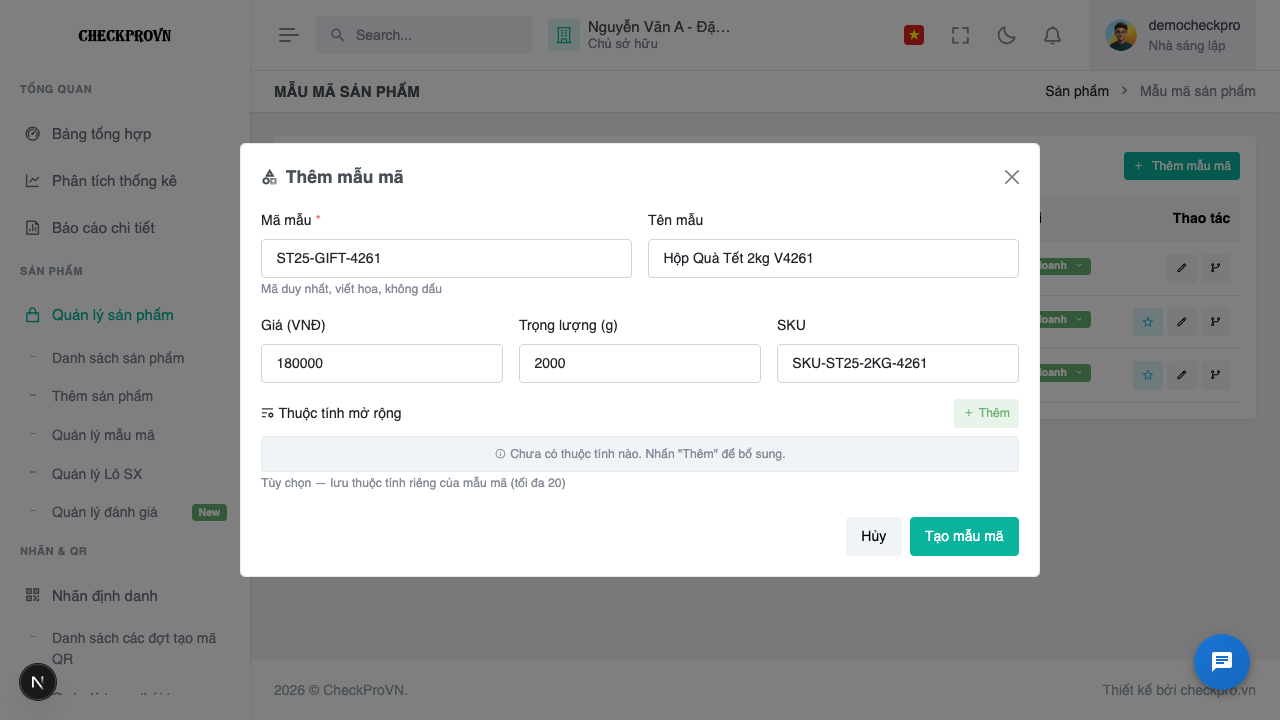Open the Nguyễn Văn A organization switcher
1280x720 pixels.
640,35
